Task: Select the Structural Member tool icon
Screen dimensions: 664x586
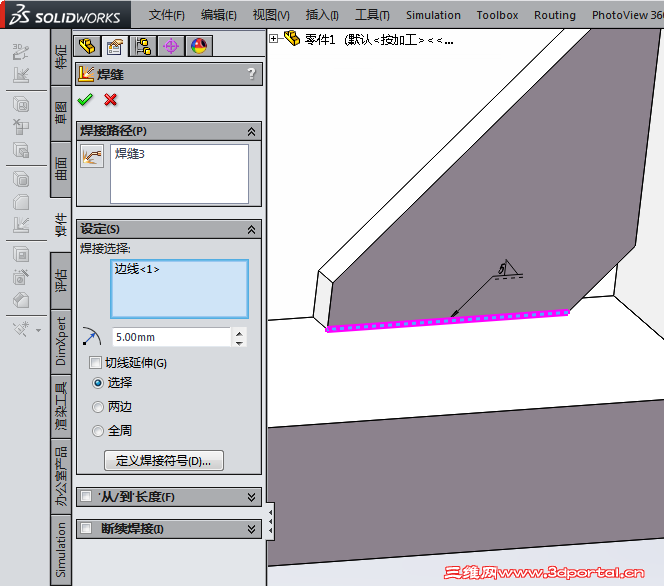Action: (21, 104)
